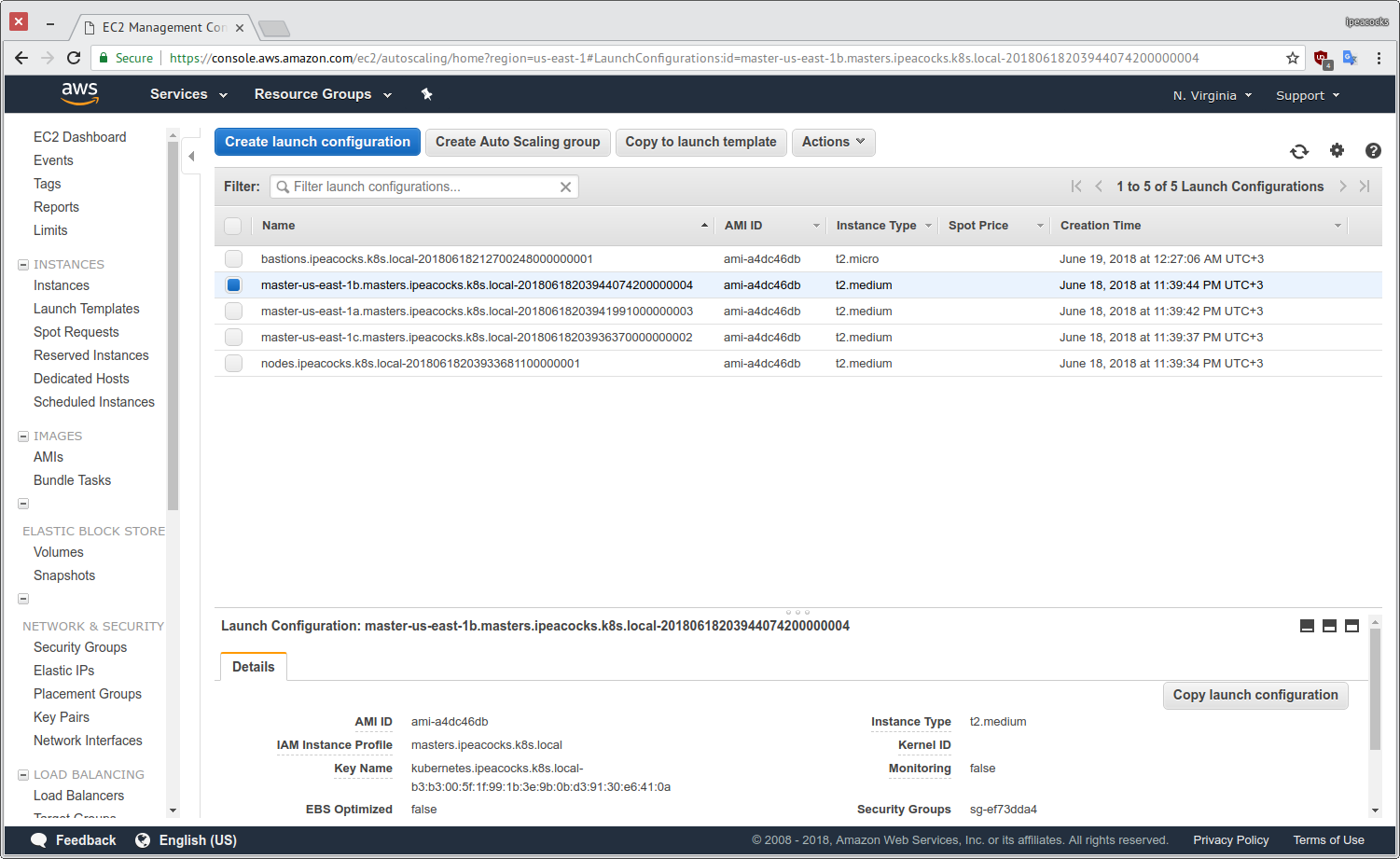Viewport: 1400px width, 859px height.
Task: Set details pane to split layout icon
Action: pyautogui.click(x=1329, y=626)
